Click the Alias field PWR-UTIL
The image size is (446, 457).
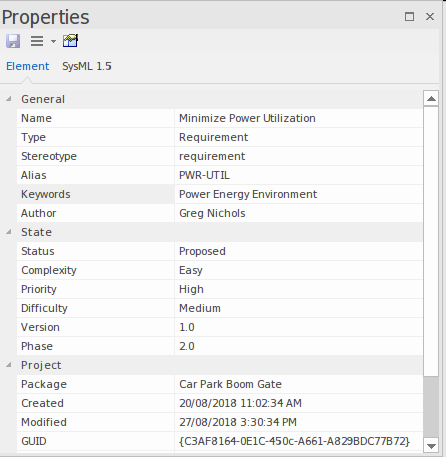click(x=298, y=175)
